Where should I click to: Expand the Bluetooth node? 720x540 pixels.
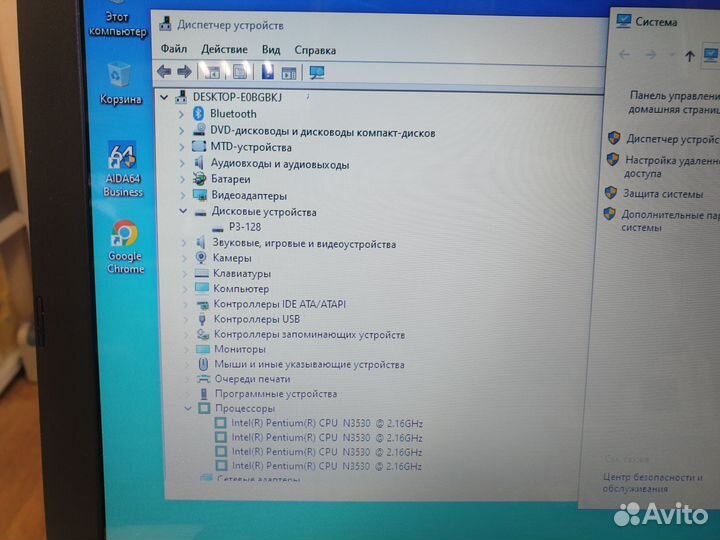[x=181, y=114]
